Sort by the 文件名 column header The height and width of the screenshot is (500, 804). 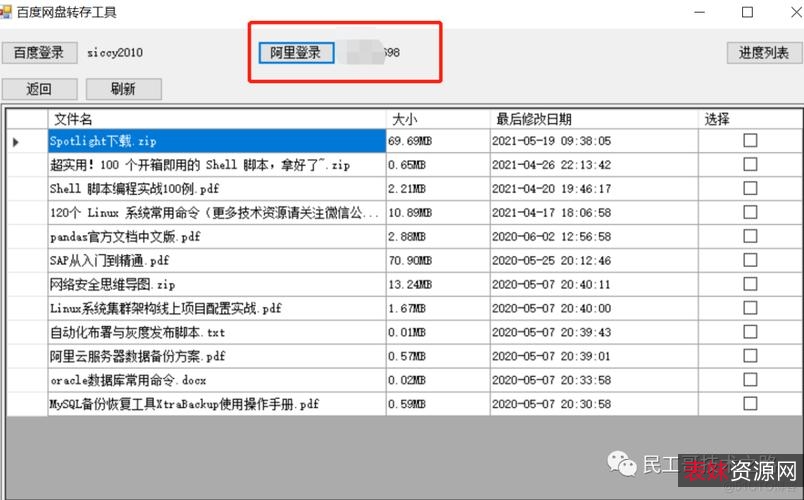point(217,119)
